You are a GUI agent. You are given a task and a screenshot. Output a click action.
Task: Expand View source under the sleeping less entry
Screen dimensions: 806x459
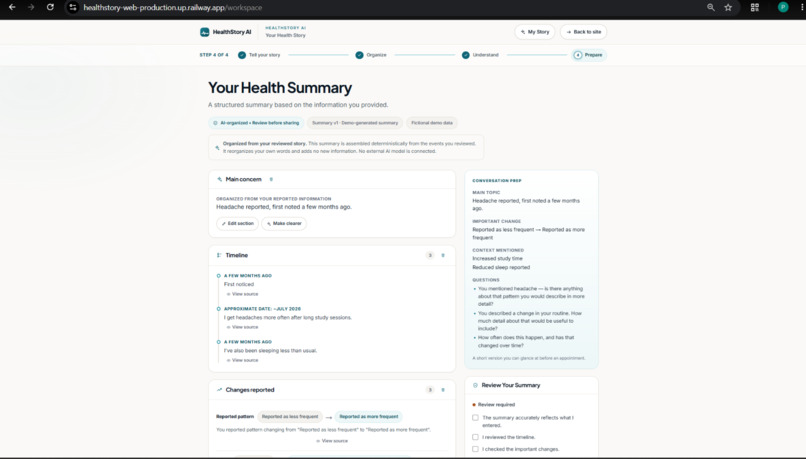tap(243, 360)
